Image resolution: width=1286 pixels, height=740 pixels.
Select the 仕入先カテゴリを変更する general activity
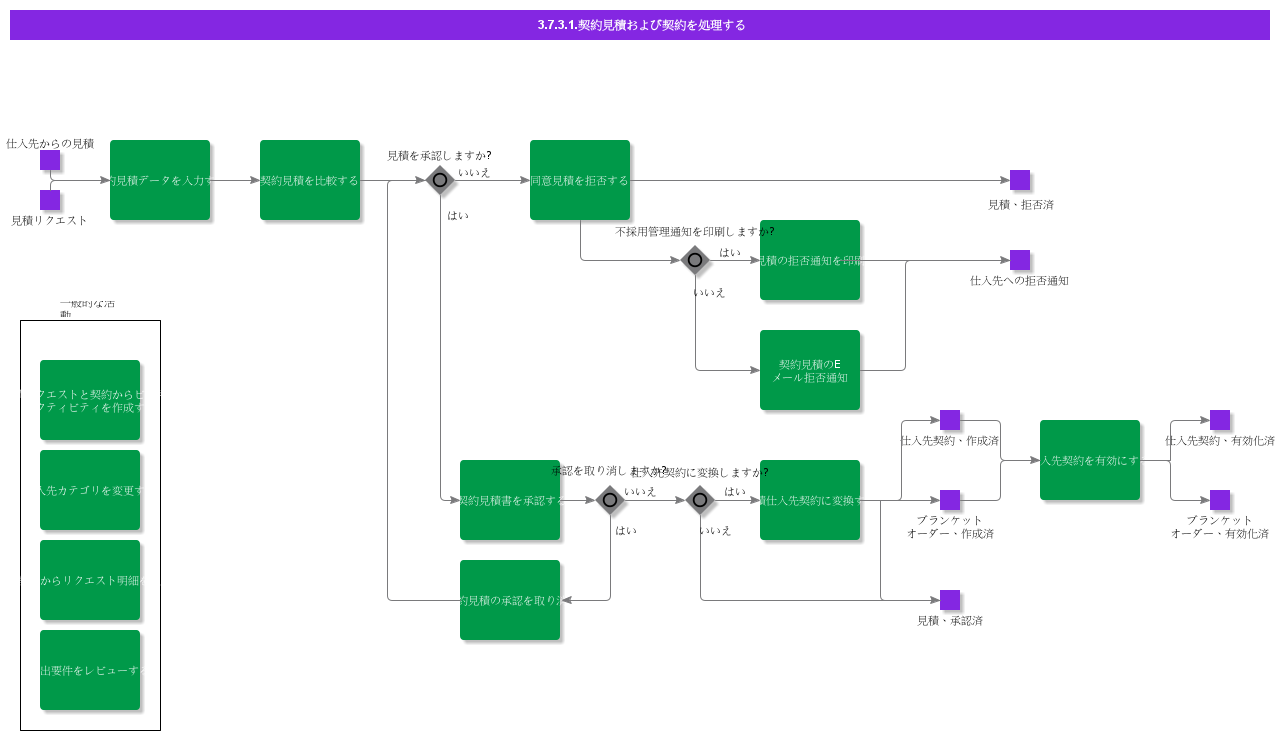tap(90, 490)
